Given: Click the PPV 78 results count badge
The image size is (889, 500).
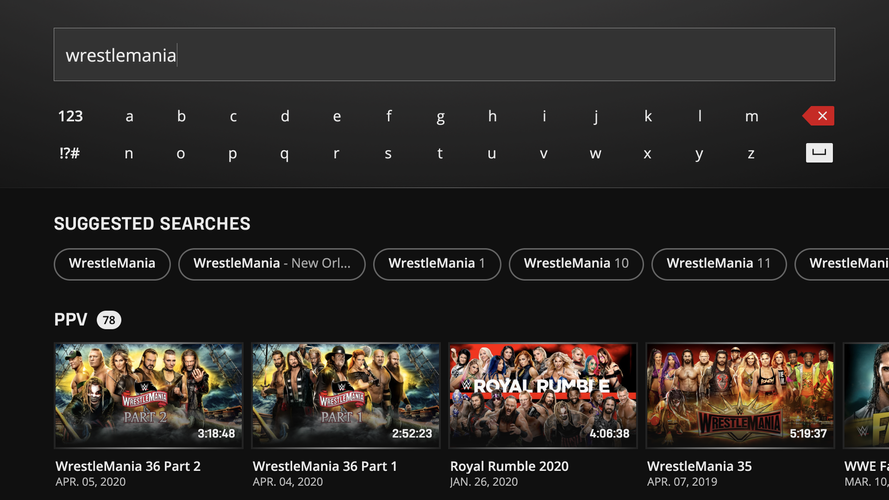Looking at the screenshot, I should 109,320.
